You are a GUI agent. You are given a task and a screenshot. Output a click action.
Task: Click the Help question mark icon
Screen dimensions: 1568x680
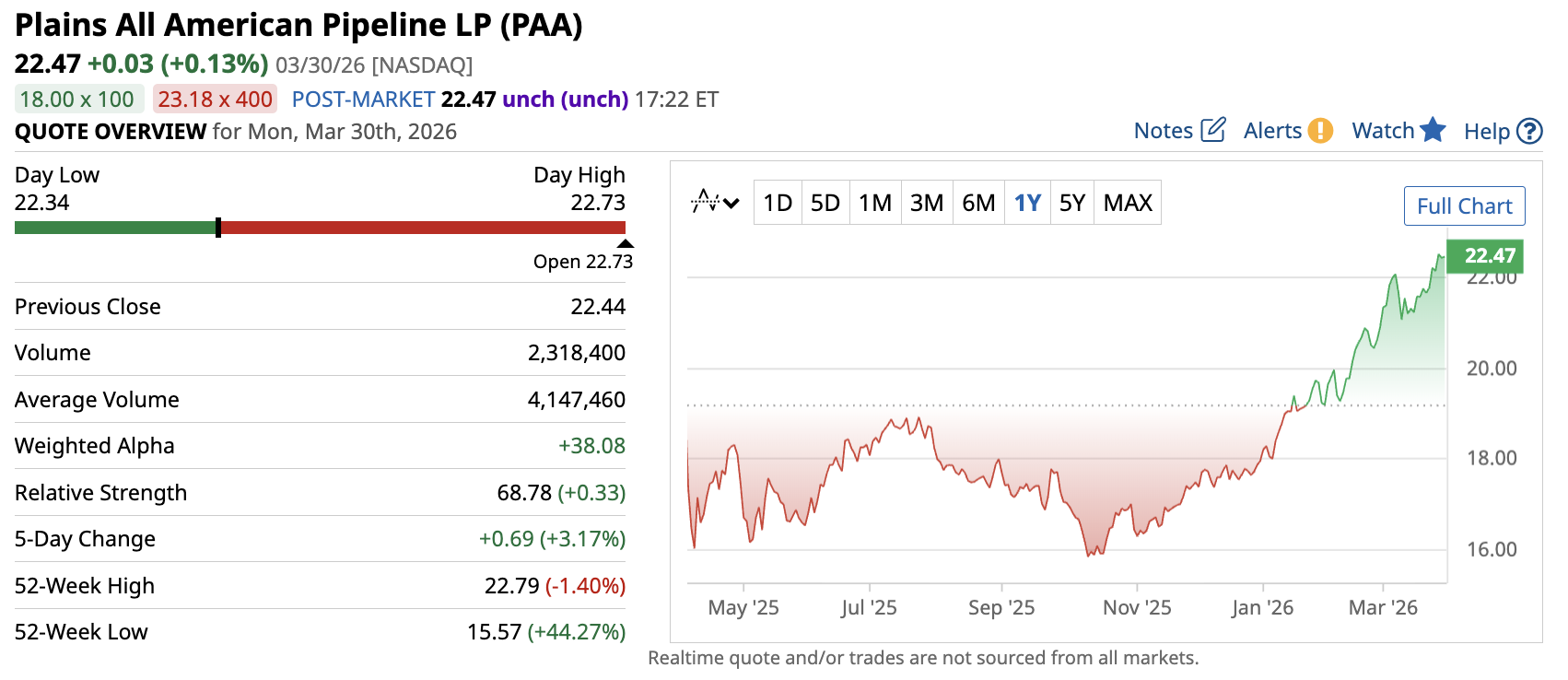[1529, 132]
